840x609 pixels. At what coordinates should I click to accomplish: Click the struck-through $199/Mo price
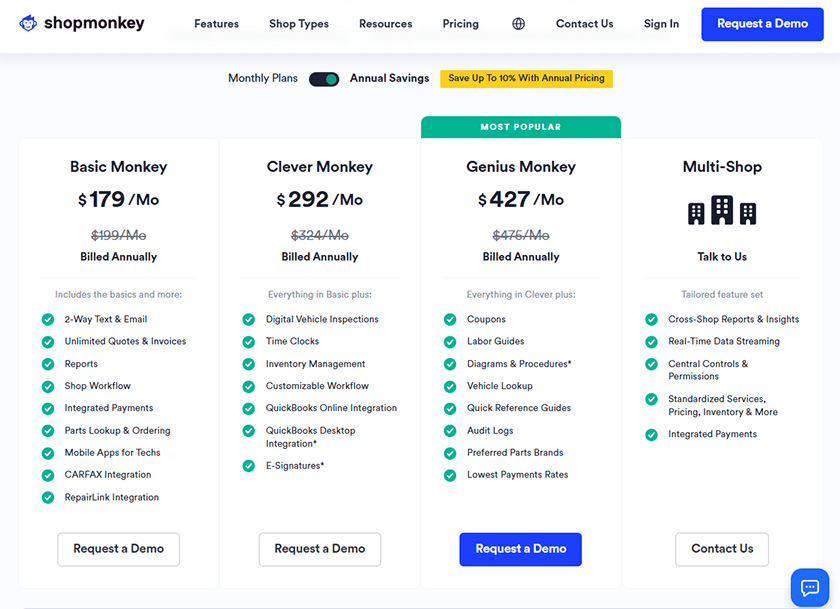pos(118,235)
